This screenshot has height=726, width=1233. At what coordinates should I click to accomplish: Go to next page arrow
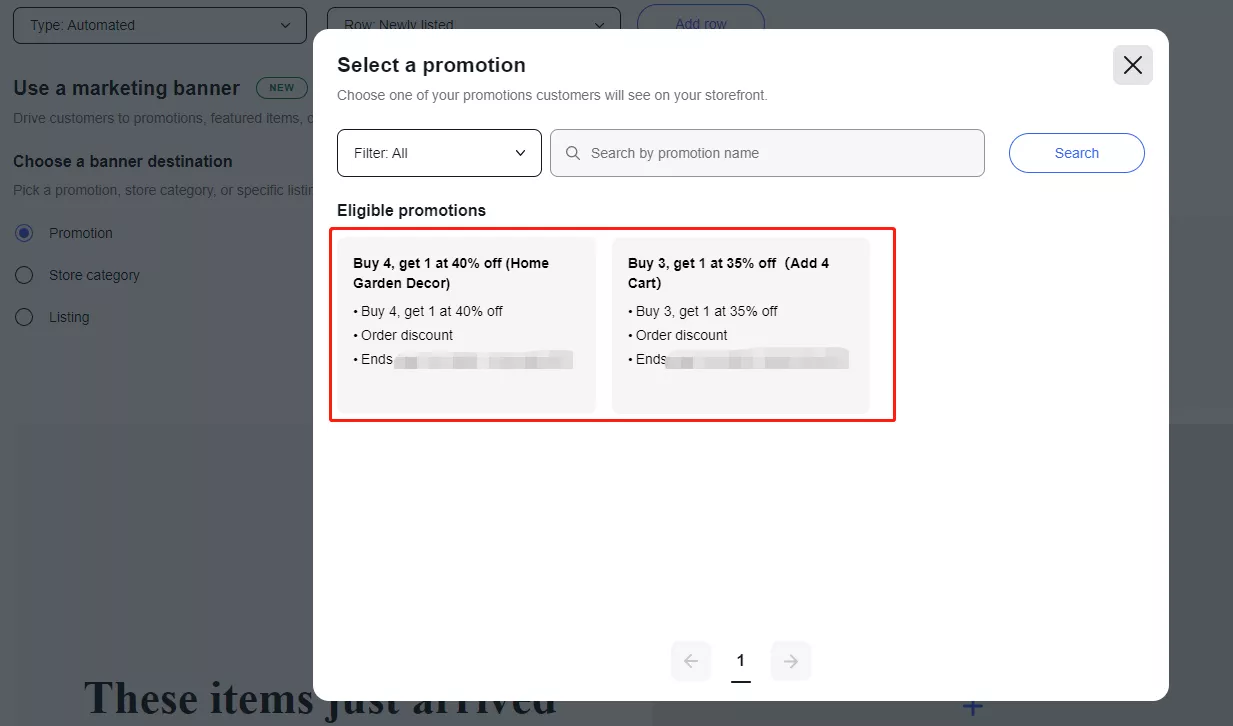pos(791,661)
